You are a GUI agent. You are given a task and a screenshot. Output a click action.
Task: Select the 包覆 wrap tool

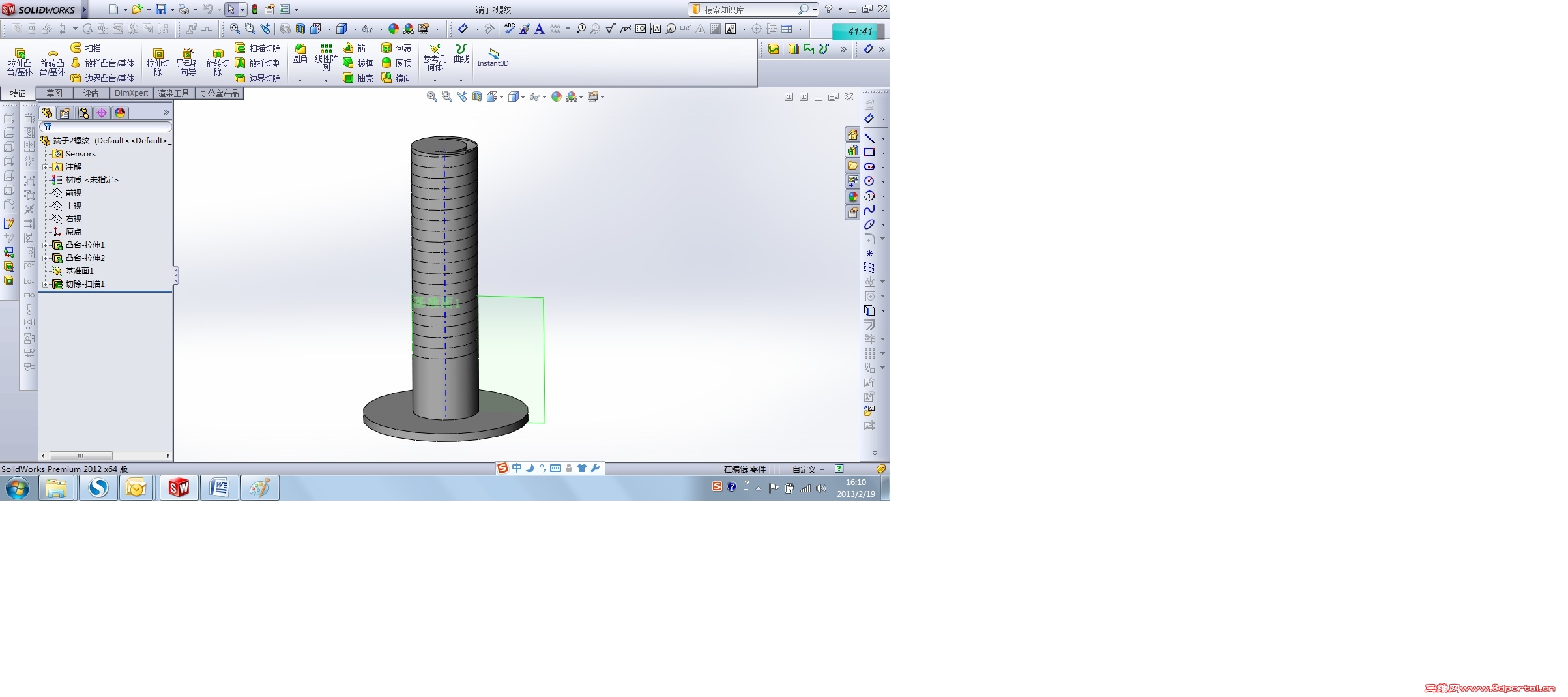396,48
